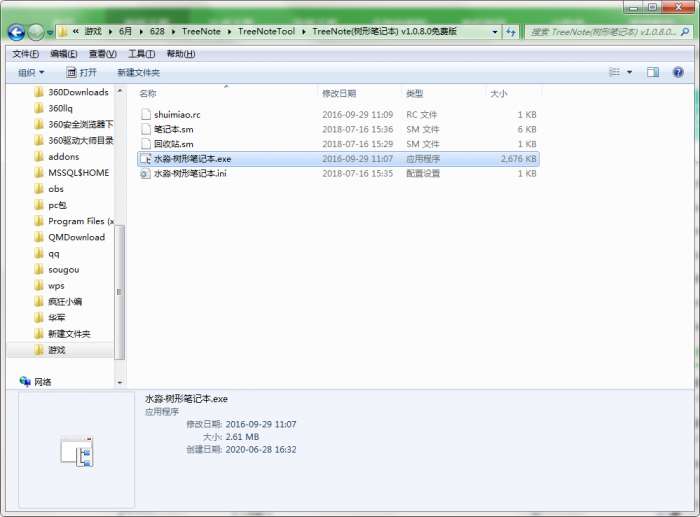Click the 回收站.sm file name
The image size is (700, 517).
click(174, 144)
